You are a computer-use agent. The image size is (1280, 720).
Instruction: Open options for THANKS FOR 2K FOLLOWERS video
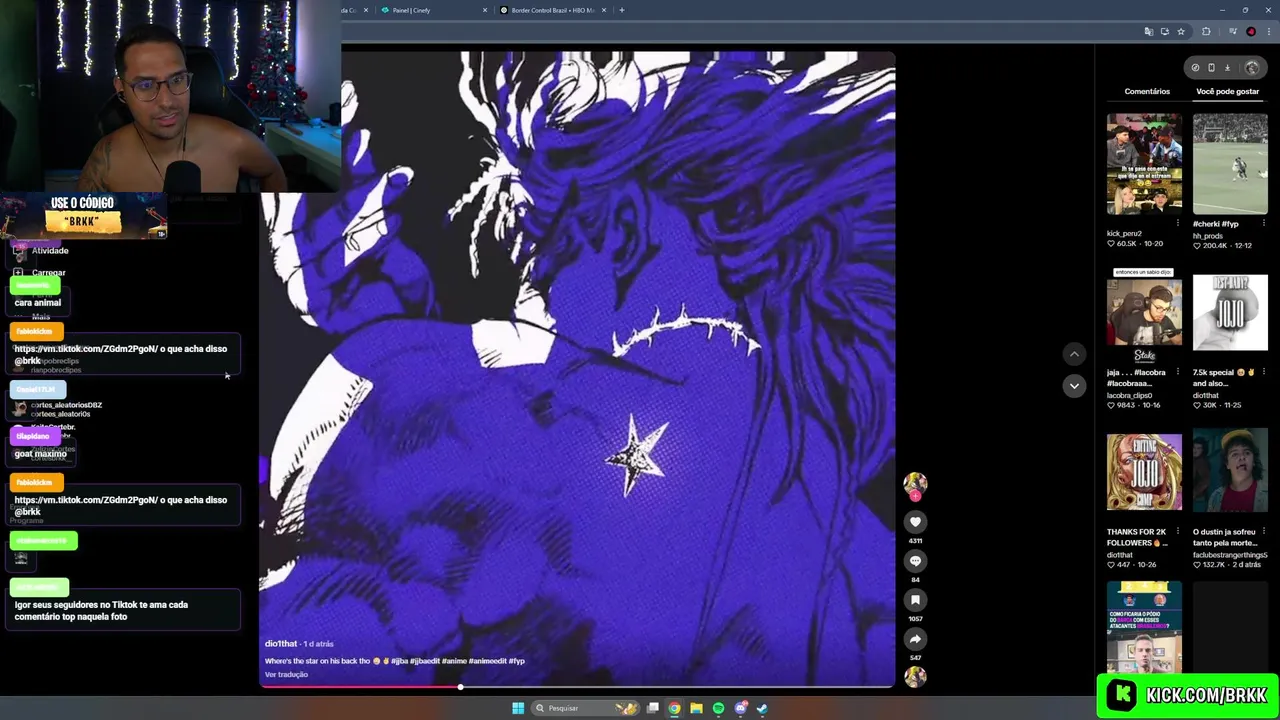point(1178,531)
